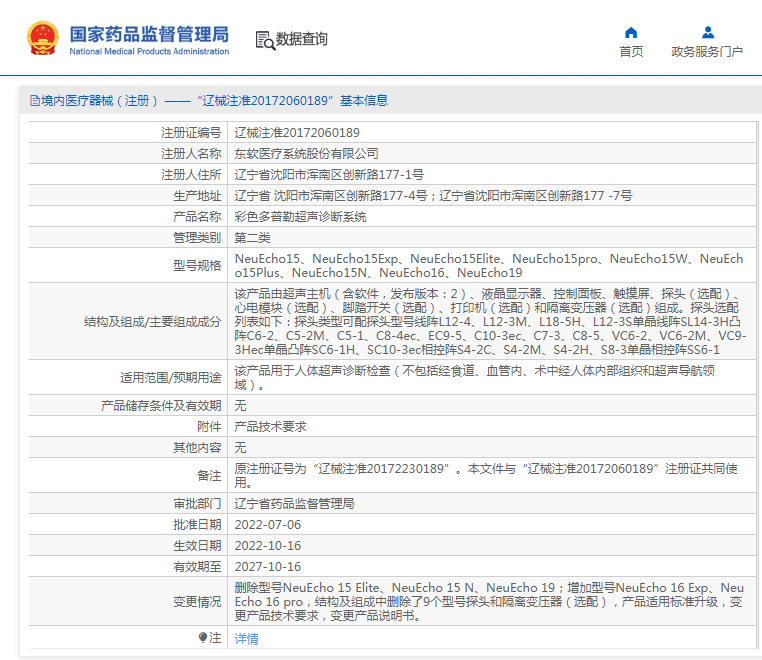Select the 有效期至 label
762x660 pixels.
tap(197, 567)
